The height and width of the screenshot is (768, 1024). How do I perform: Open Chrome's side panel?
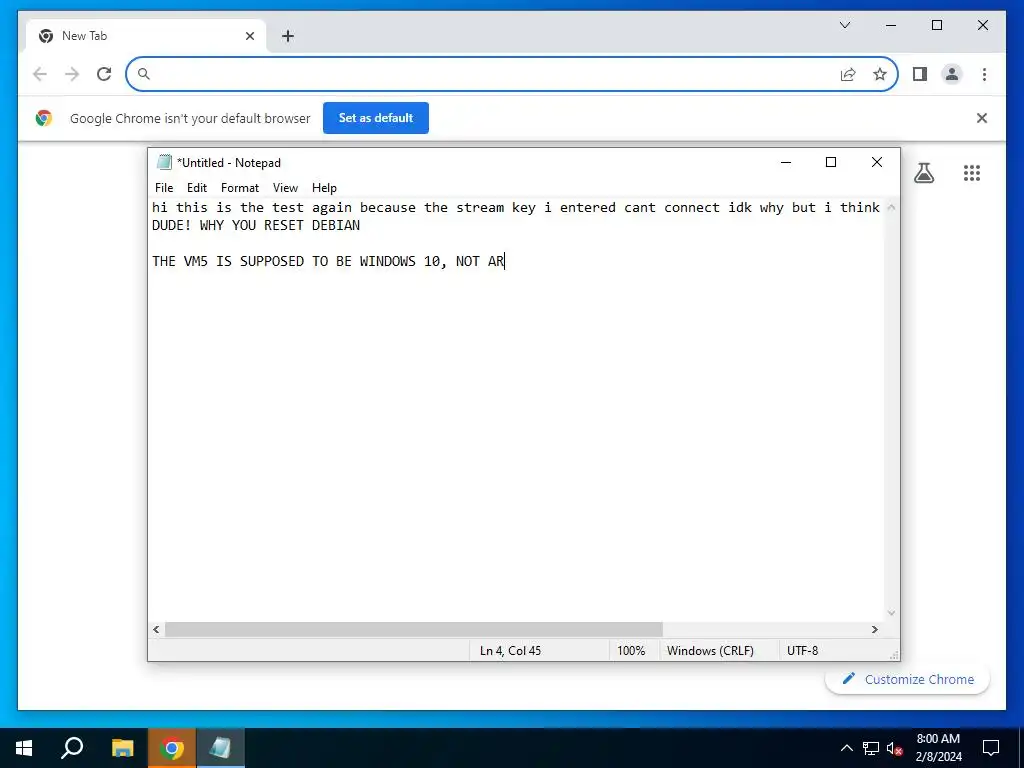point(920,74)
